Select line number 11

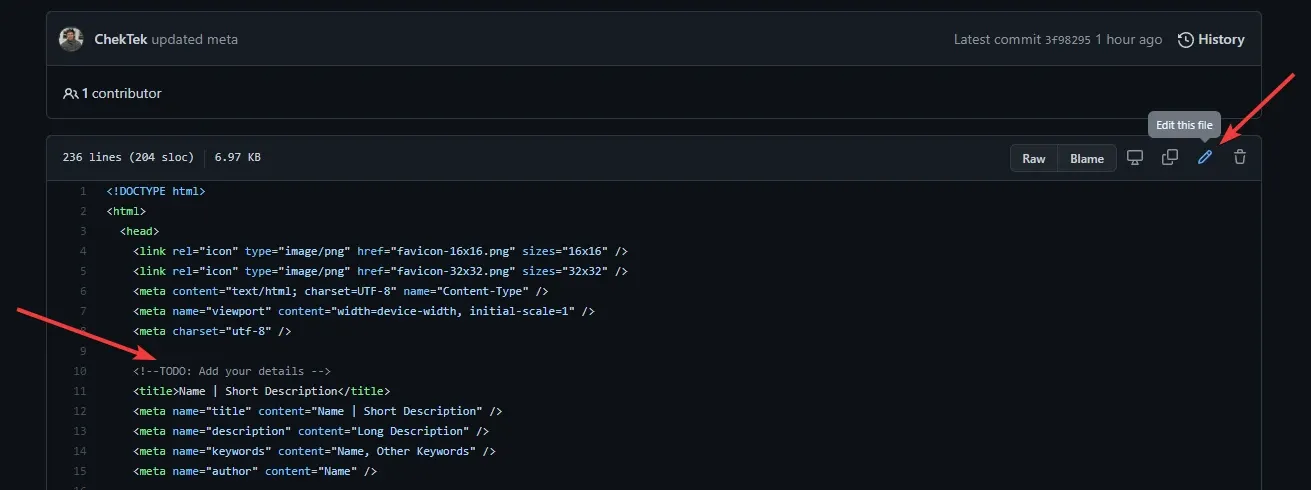coord(80,391)
